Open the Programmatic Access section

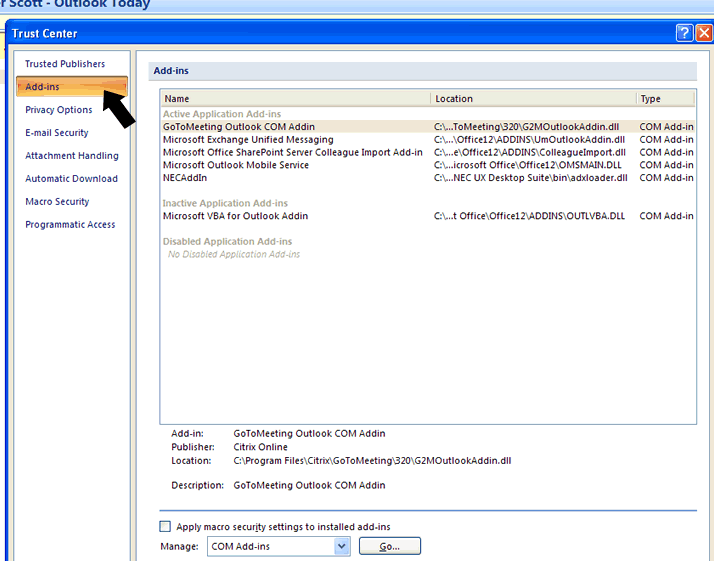tap(70, 224)
